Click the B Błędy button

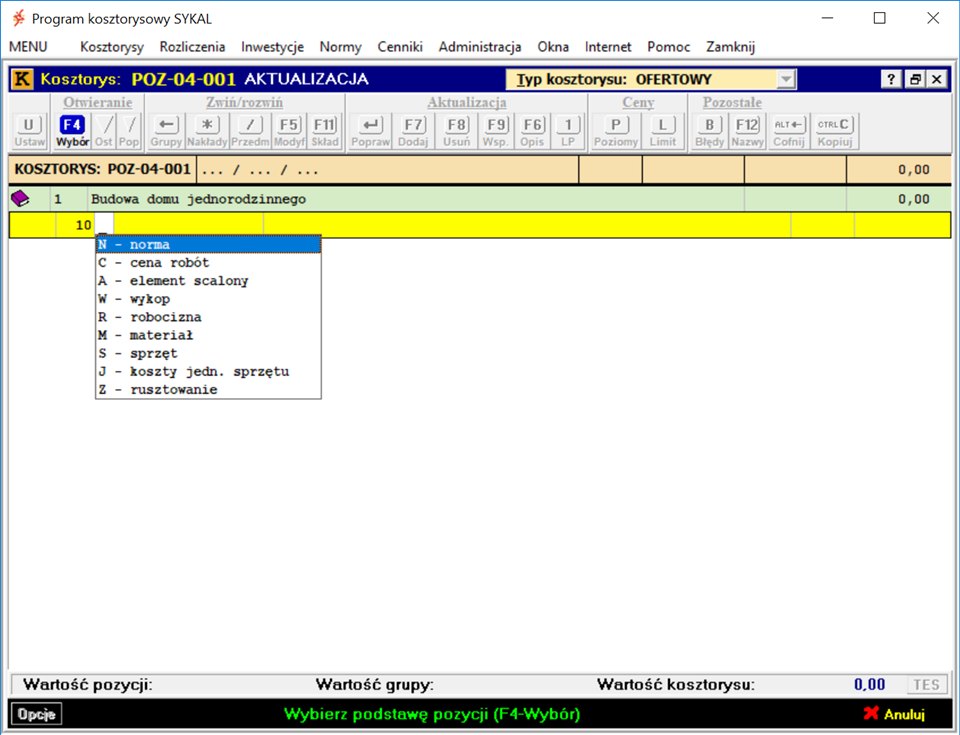(x=710, y=131)
